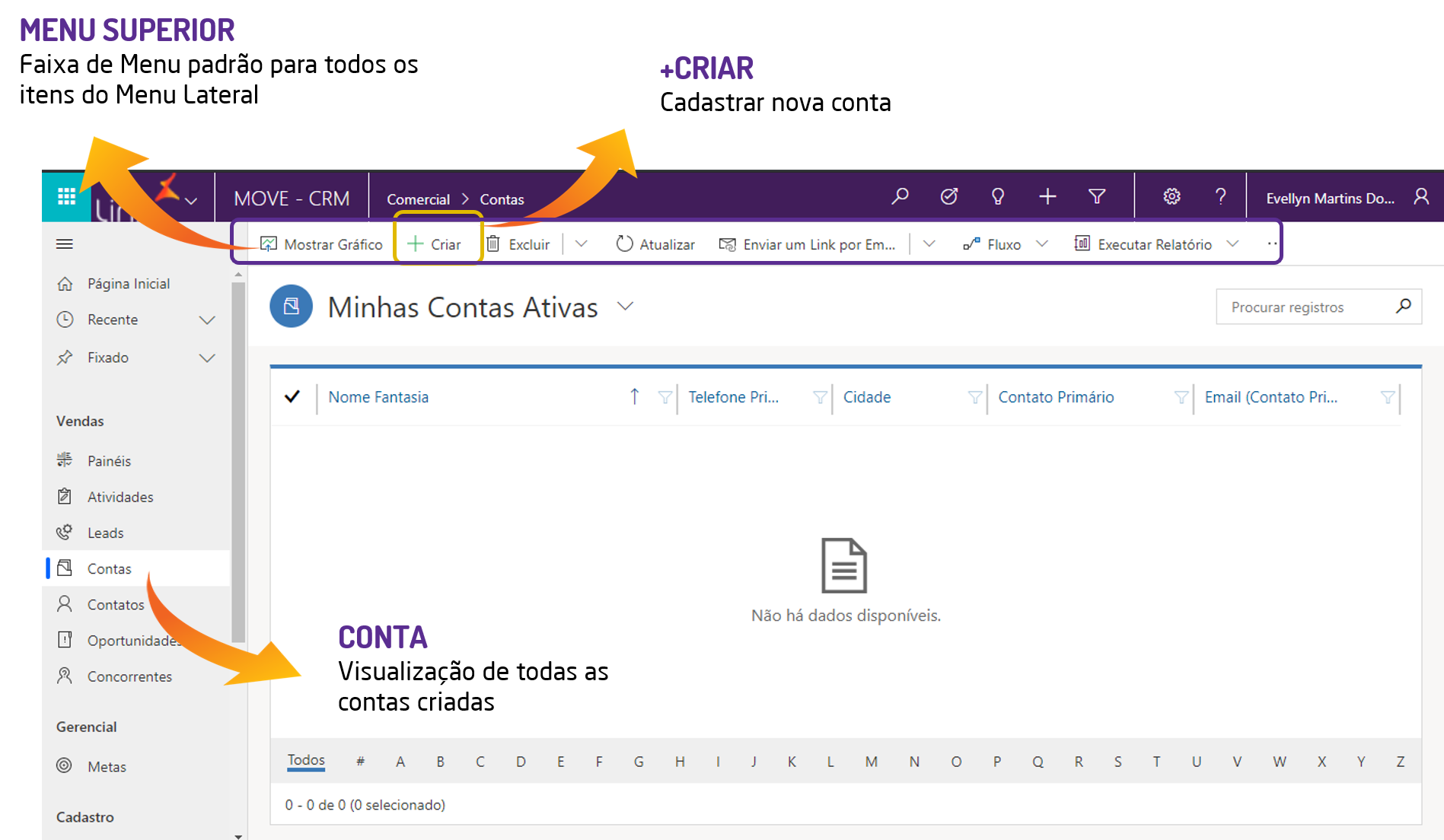The image size is (1444, 840).
Task: Open the dropdown arrow beside Excluir
Action: (x=582, y=244)
